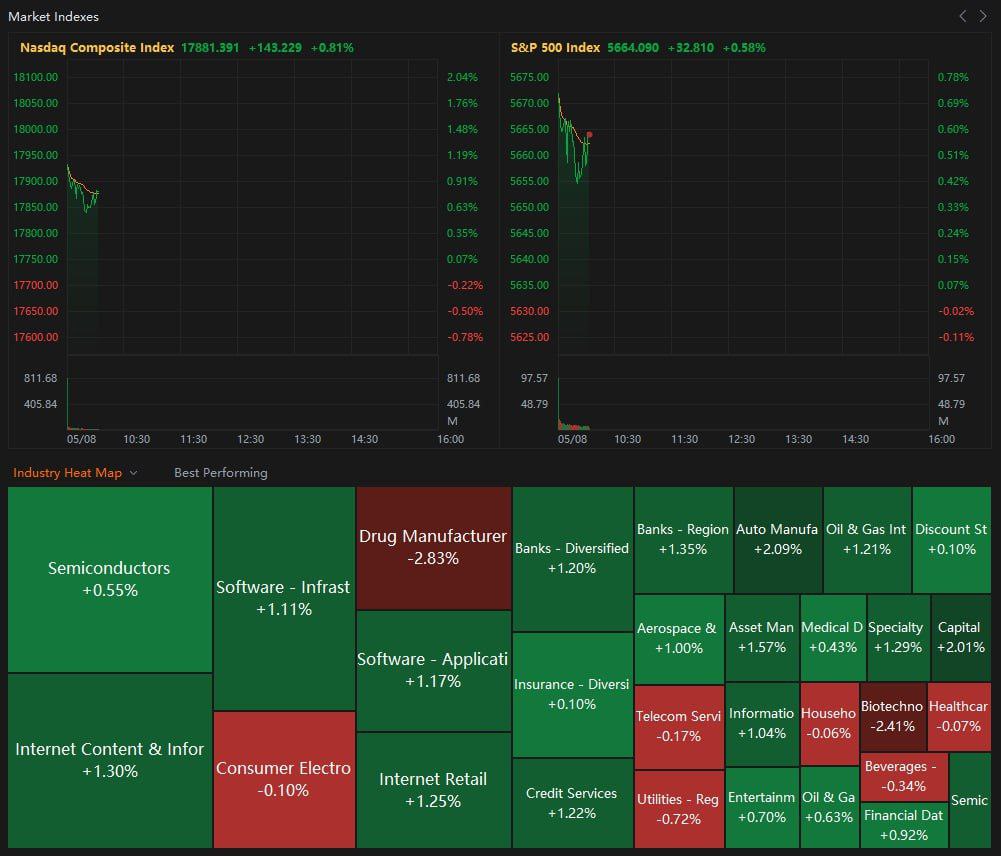Open the Internet Content & Infor tile

[x=110, y=760]
